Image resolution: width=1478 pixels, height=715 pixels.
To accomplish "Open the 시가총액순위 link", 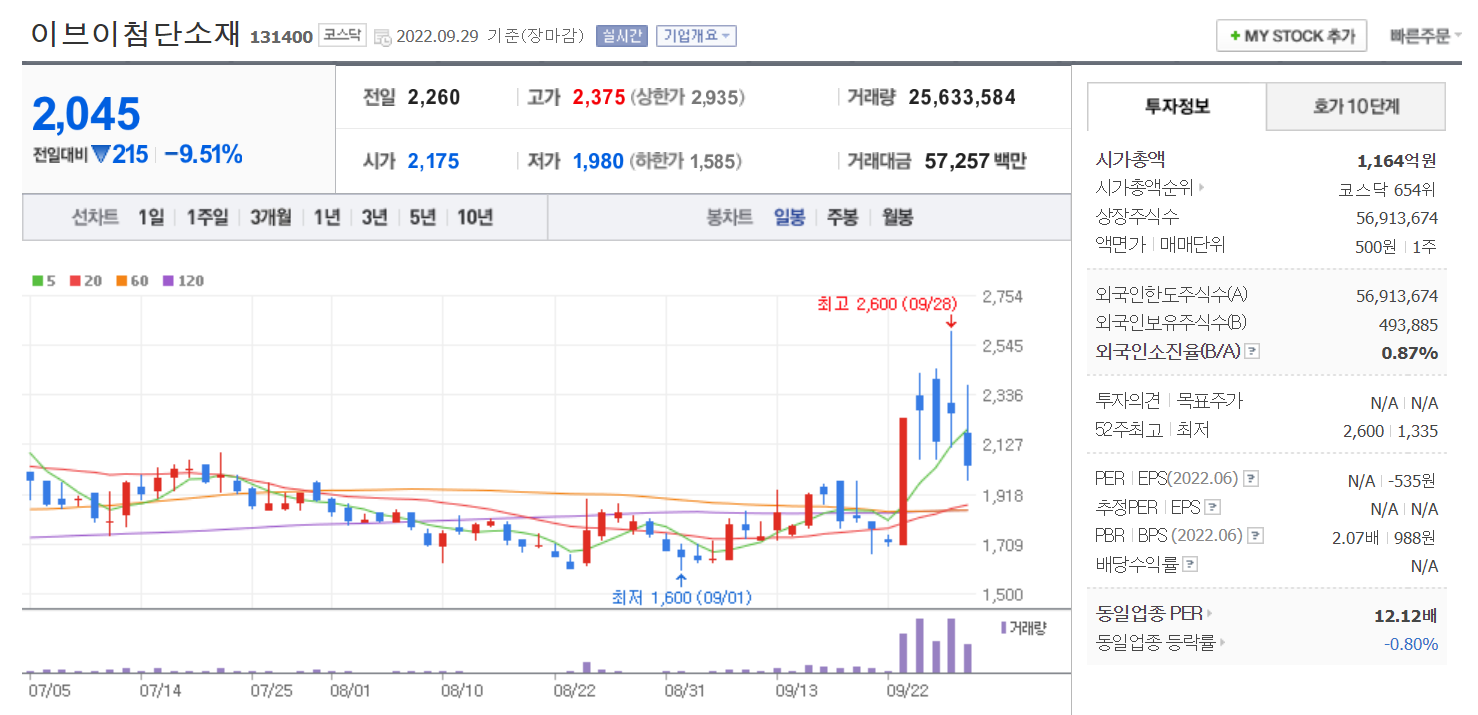I will 1150,187.
